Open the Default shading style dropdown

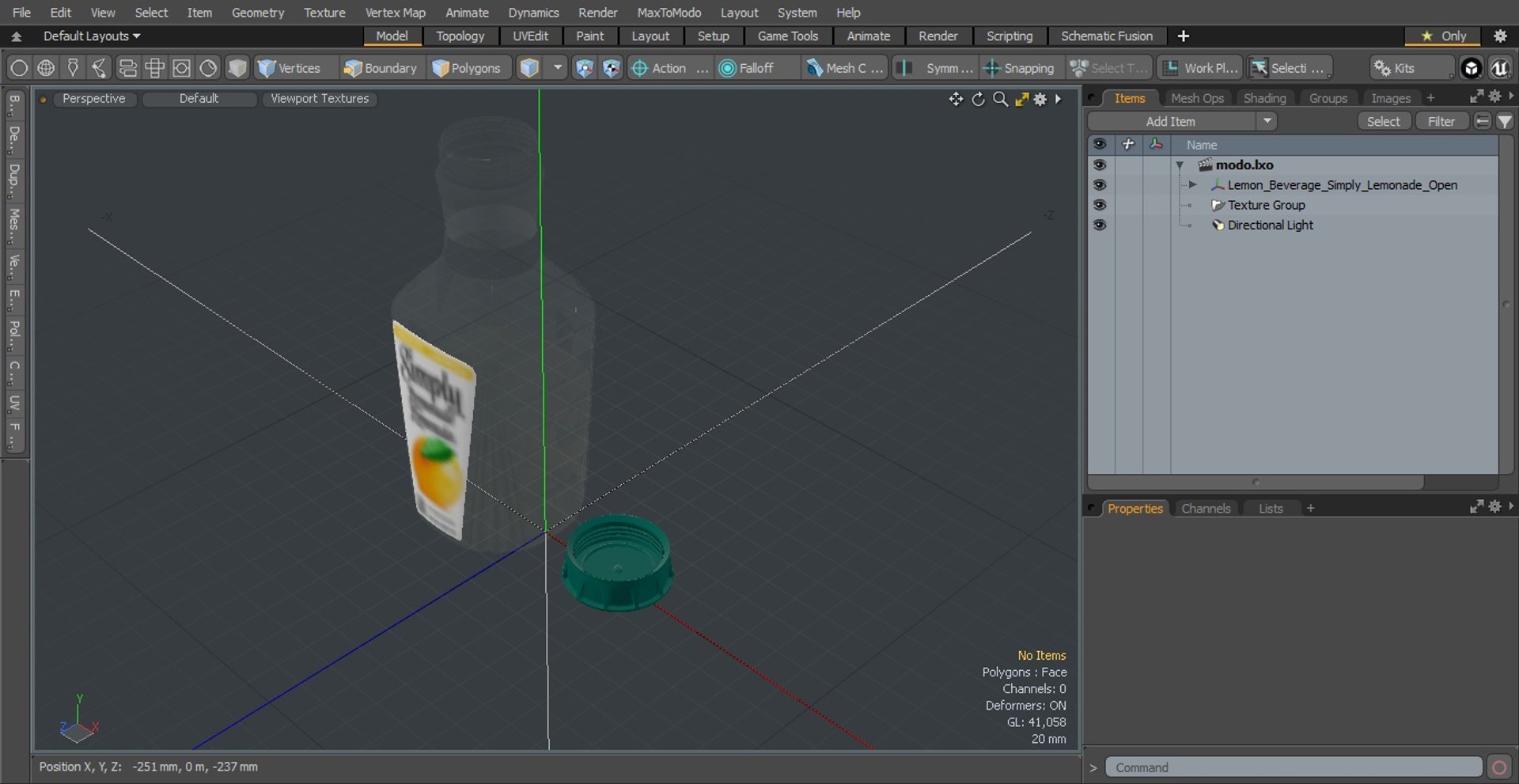(x=199, y=99)
